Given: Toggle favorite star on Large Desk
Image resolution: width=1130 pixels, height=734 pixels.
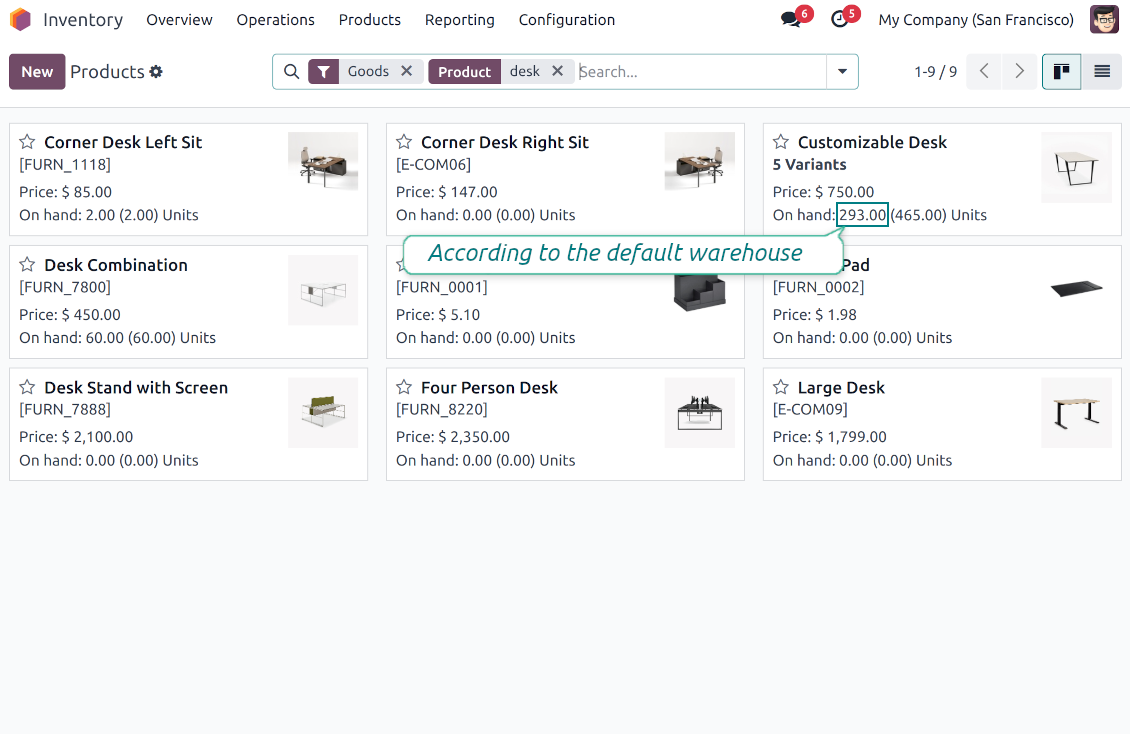Looking at the screenshot, I should [781, 387].
